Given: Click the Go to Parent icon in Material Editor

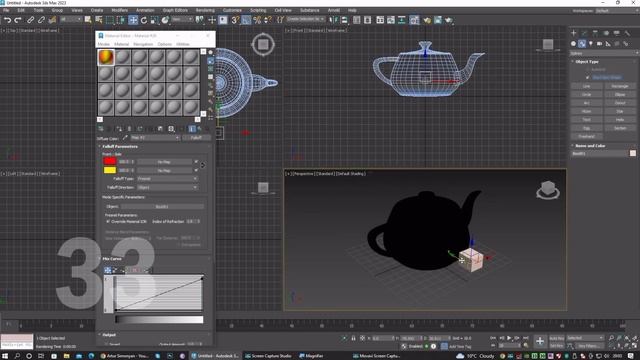Looking at the screenshot, I should [x=200, y=129].
